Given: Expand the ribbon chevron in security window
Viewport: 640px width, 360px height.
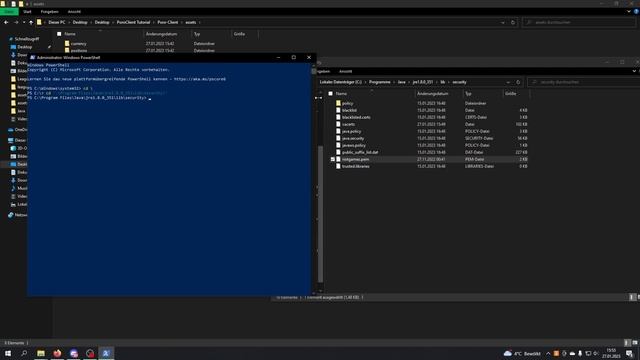Looking at the screenshot, I should tap(634, 71).
